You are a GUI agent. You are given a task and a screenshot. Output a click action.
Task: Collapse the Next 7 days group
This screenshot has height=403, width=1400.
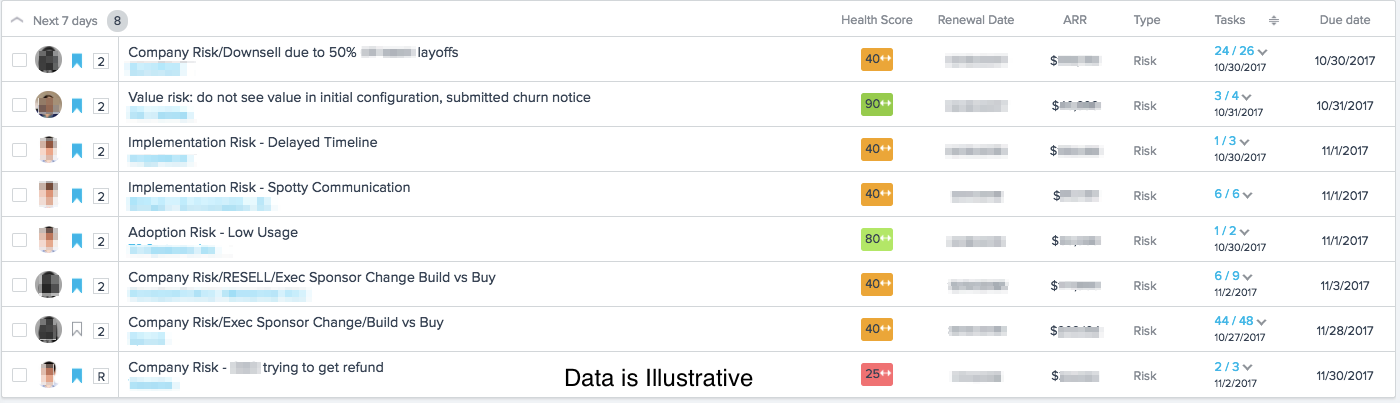[x=17, y=20]
